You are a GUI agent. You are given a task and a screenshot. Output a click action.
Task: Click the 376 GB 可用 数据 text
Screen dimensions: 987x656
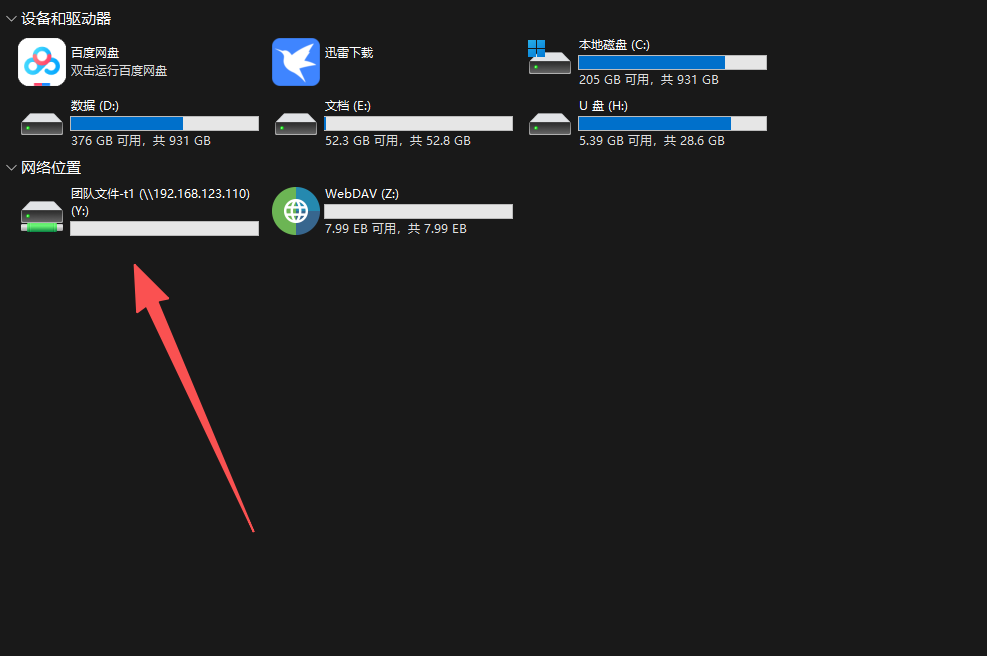point(106,140)
